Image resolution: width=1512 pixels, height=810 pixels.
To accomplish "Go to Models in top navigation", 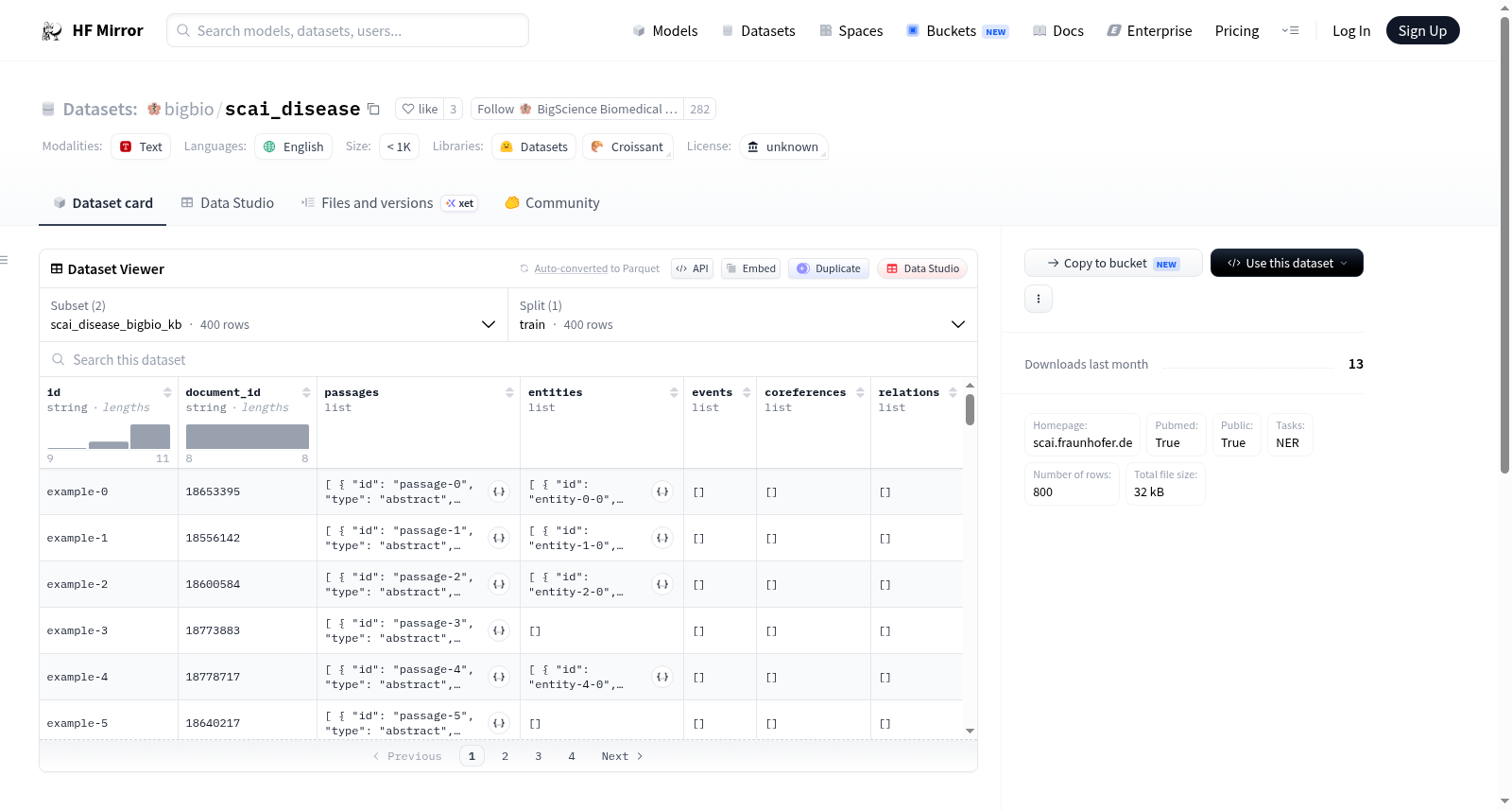I will (x=664, y=31).
